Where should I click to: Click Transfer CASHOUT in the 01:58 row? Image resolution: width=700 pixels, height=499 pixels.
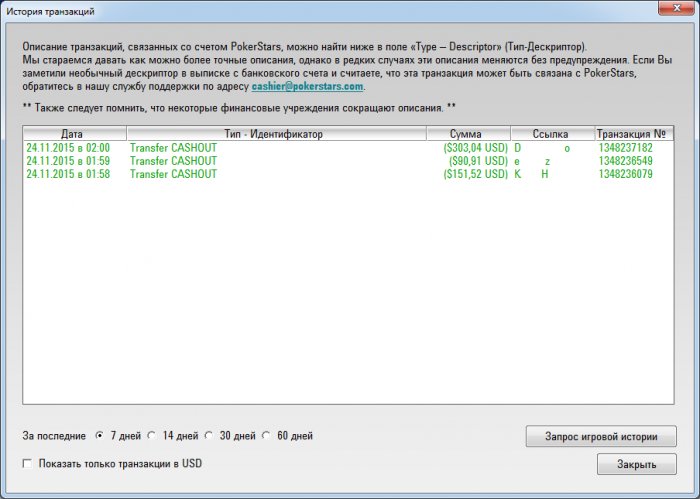click(x=173, y=174)
